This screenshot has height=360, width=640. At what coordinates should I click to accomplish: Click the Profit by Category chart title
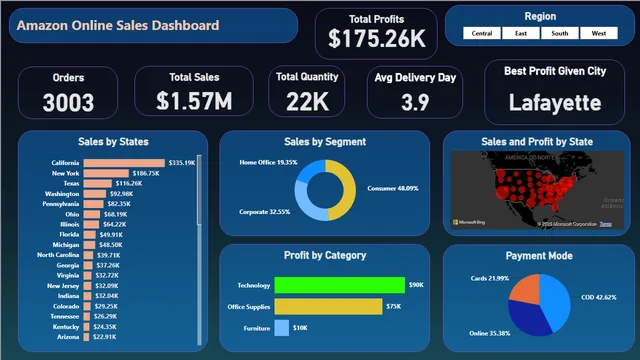325,256
